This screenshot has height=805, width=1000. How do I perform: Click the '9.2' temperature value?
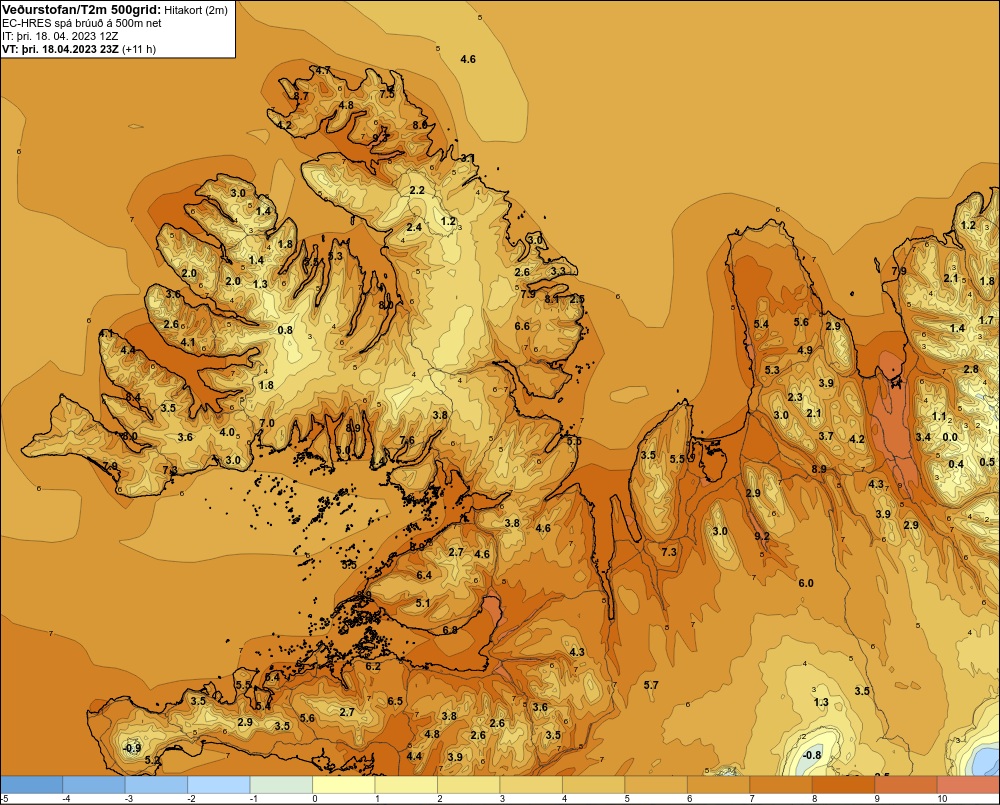762,536
